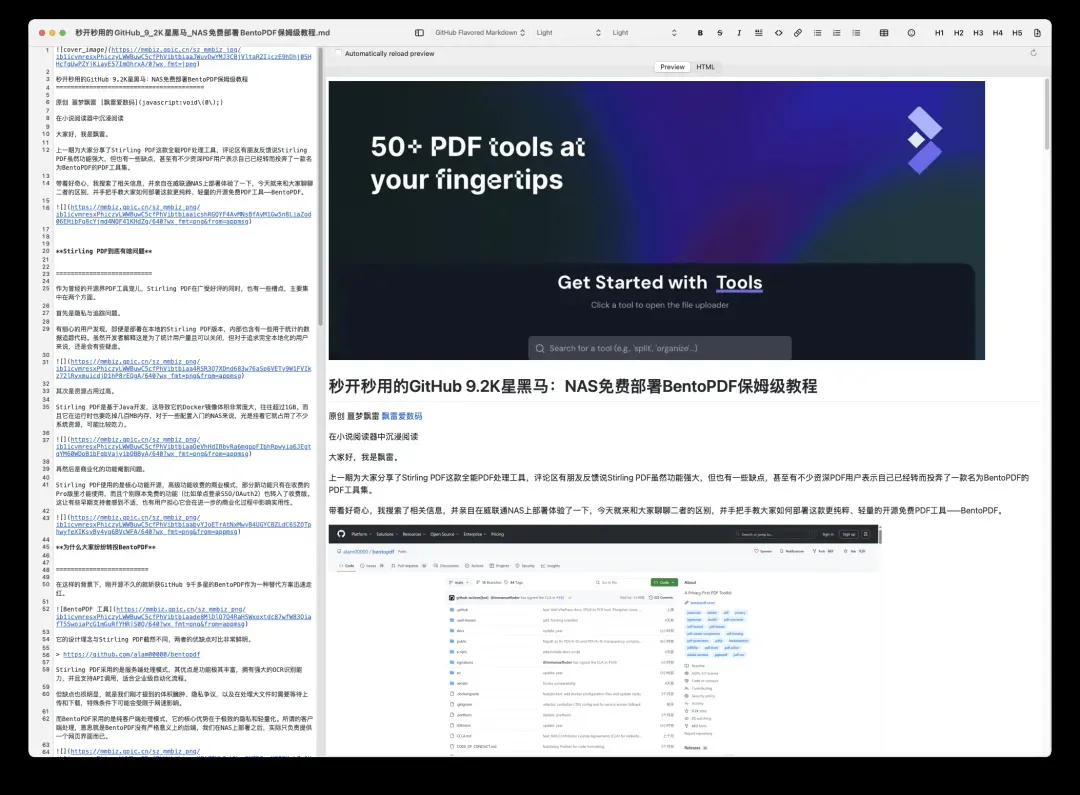1080x795 pixels.
Task: Insert a bulleted list from the toolbar
Action: pyautogui.click(x=818, y=33)
